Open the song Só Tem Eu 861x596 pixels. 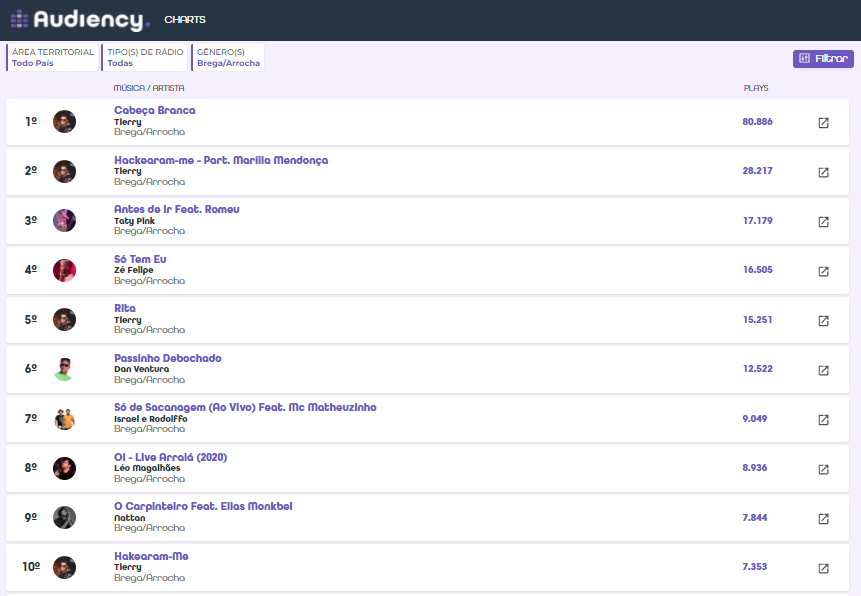tap(140, 259)
